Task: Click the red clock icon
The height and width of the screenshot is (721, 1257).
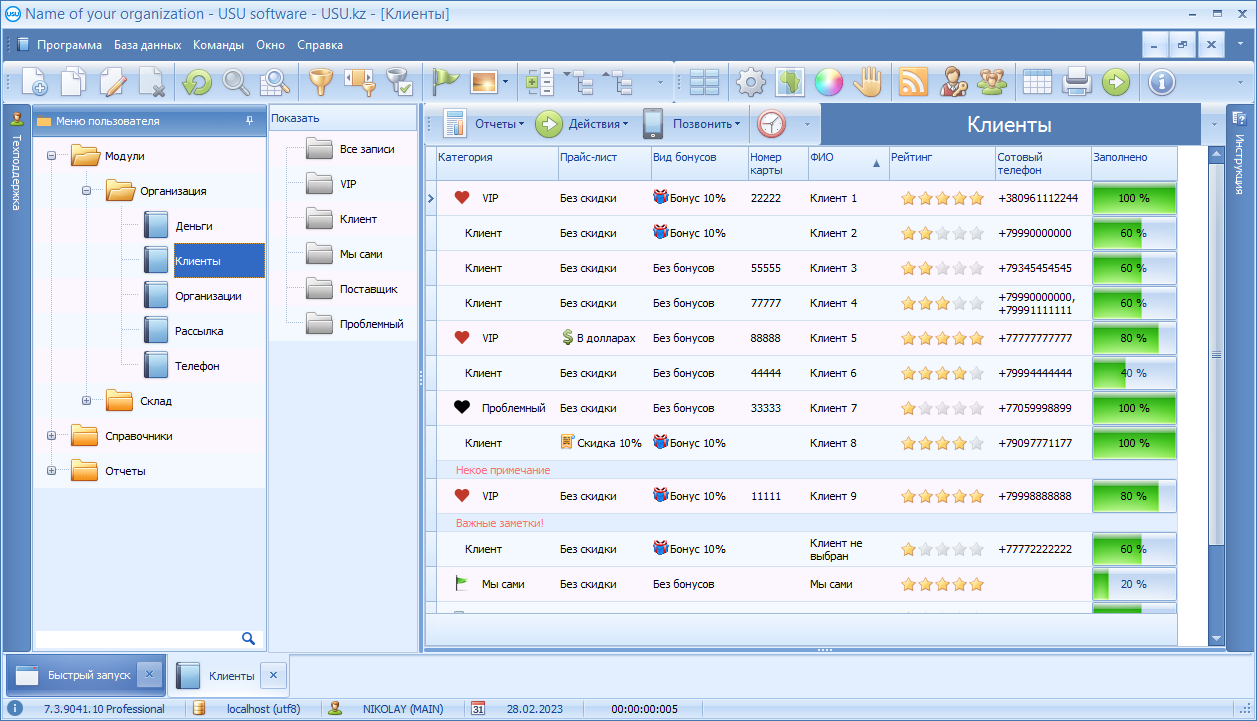Action: pos(771,124)
